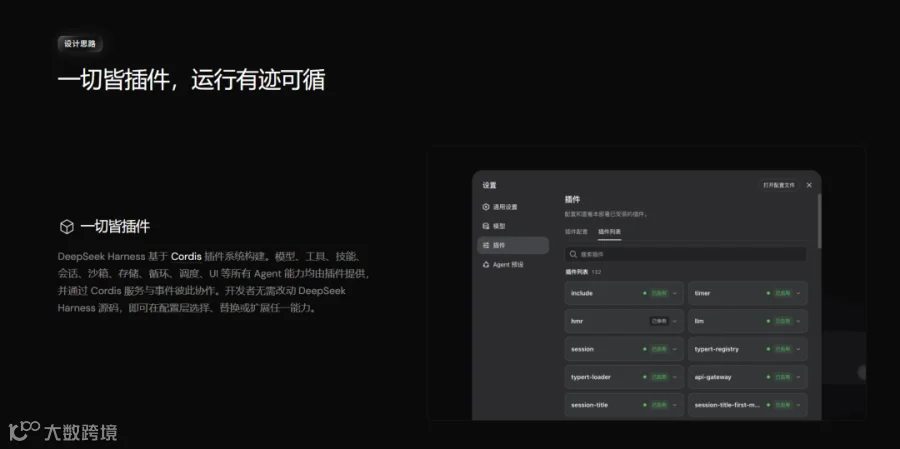This screenshot has height=449, width=900.
Task: Expand the hmr plugin chevron
Action: [x=674, y=321]
